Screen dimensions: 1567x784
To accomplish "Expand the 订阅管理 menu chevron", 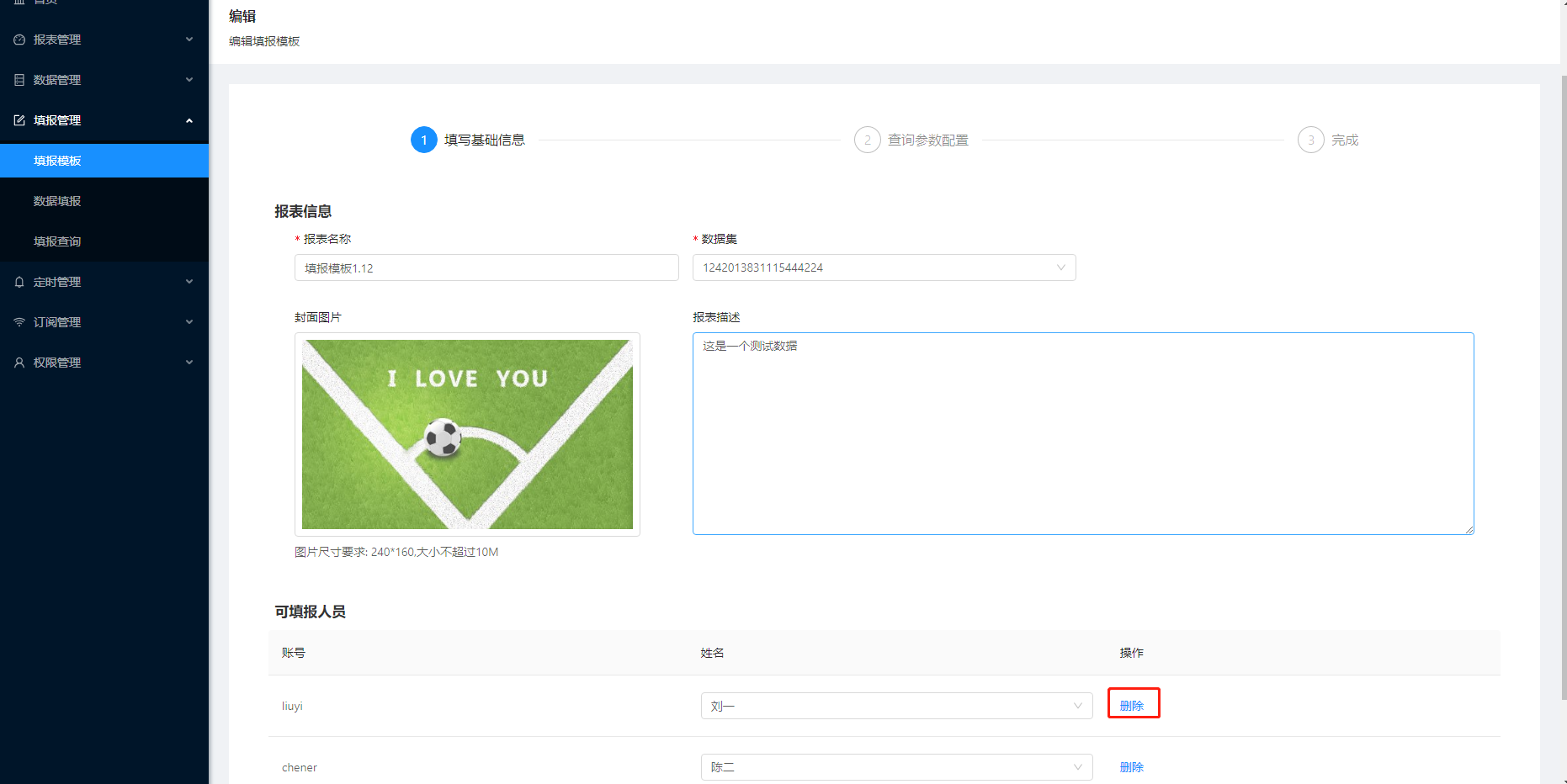I will pyautogui.click(x=189, y=322).
